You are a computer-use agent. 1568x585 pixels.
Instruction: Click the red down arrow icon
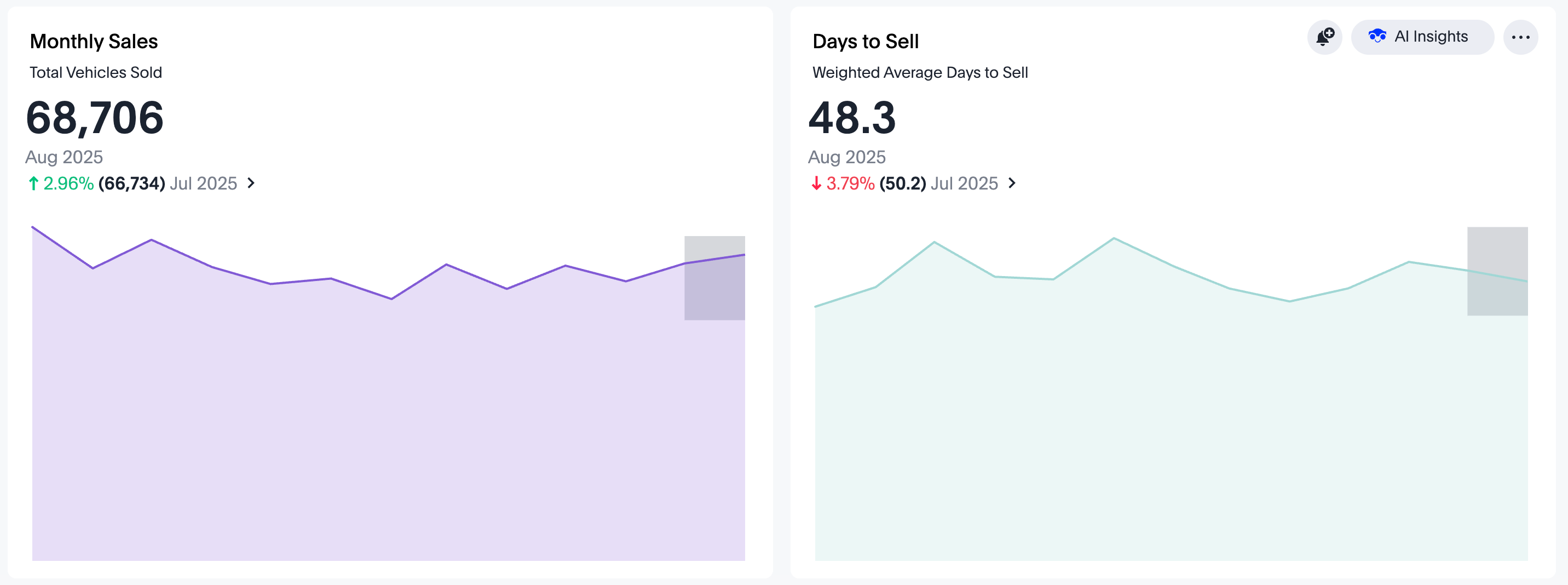[x=816, y=183]
